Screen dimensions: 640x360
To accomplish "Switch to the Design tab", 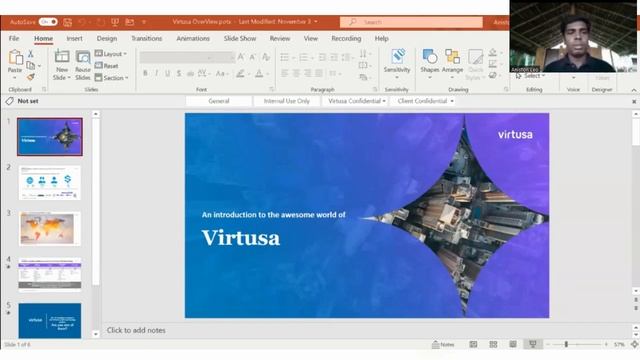I will [x=107, y=38].
